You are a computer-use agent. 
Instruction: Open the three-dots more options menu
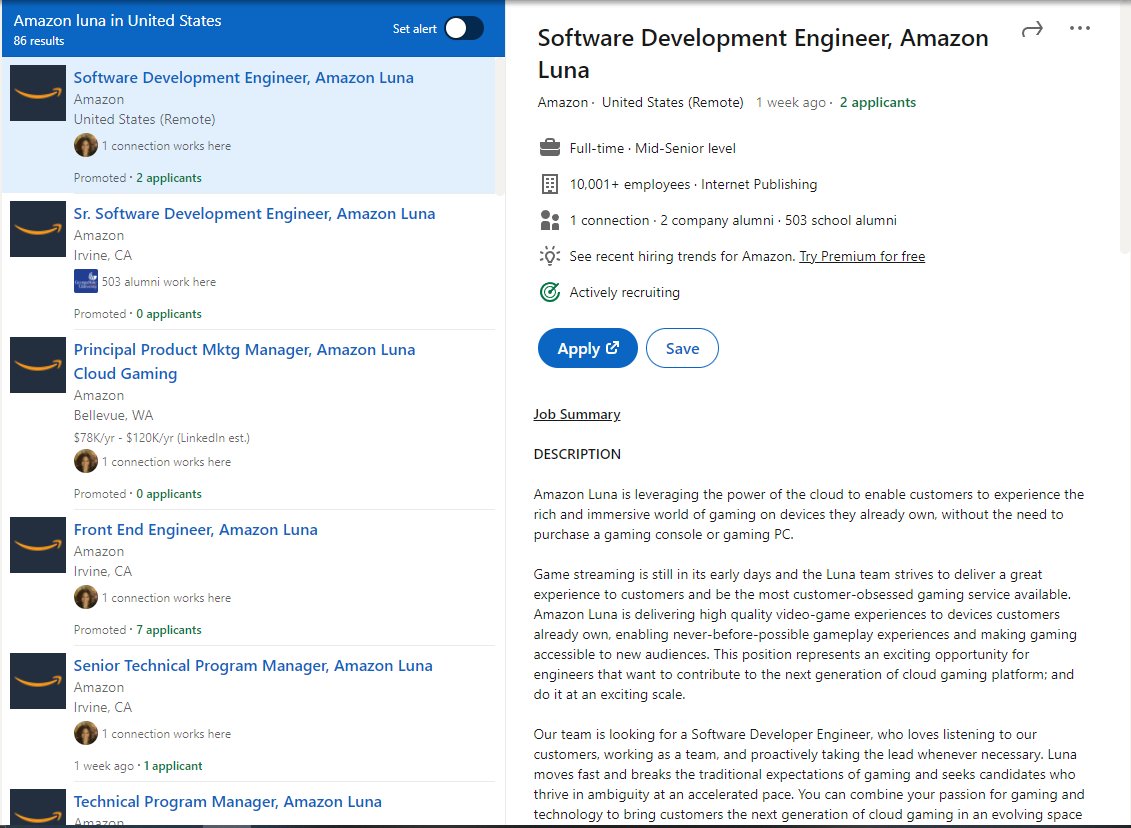pyautogui.click(x=1080, y=28)
